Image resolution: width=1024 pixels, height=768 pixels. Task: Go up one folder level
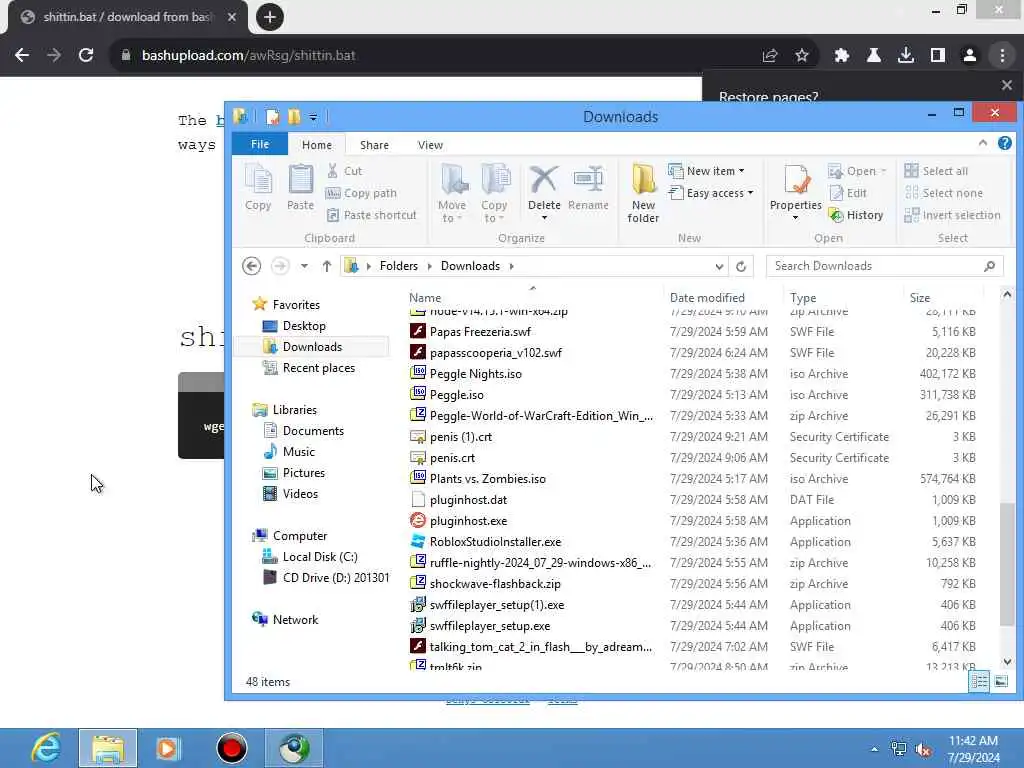pyautogui.click(x=327, y=266)
